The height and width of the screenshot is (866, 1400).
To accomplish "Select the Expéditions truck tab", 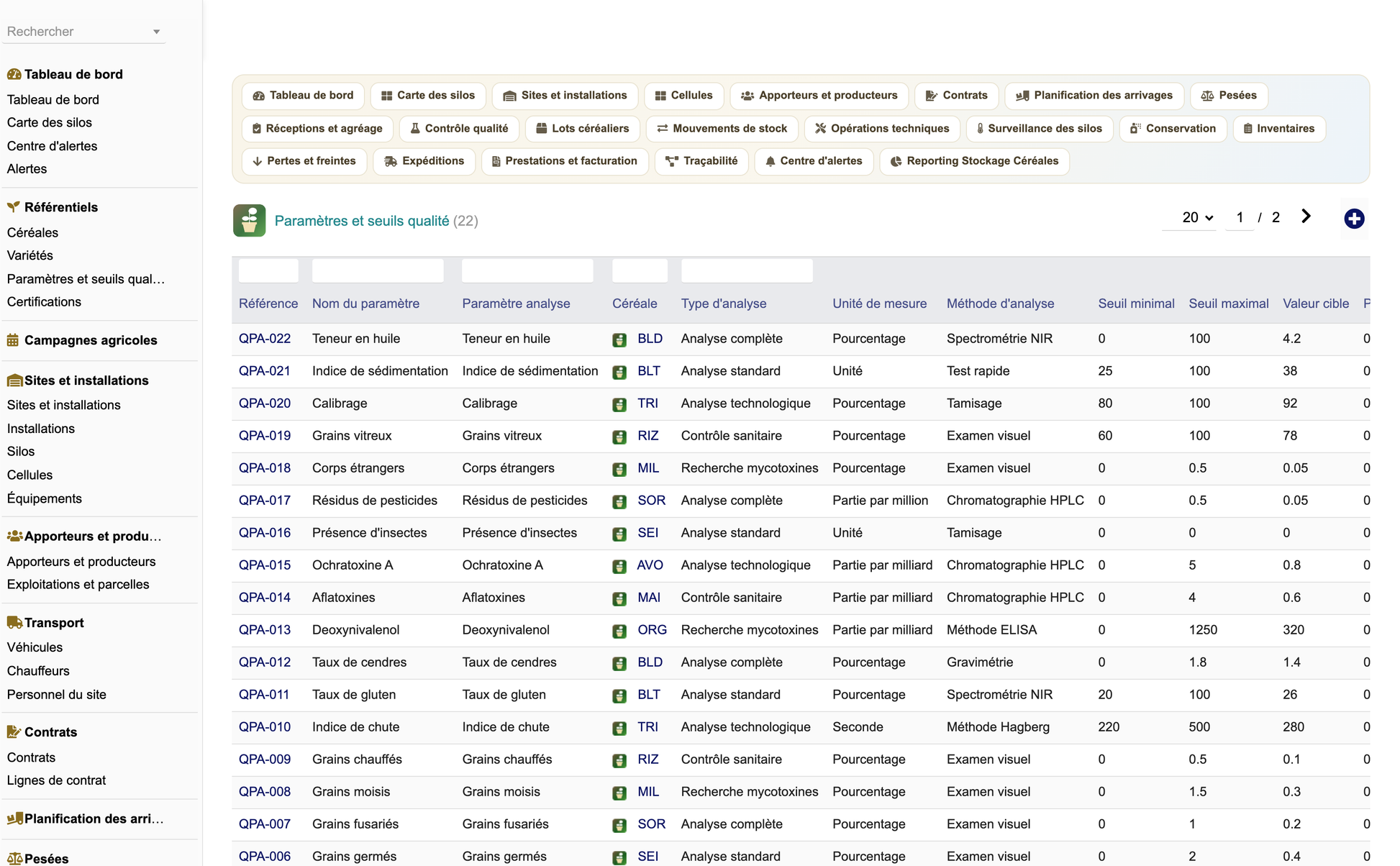I will click(424, 161).
